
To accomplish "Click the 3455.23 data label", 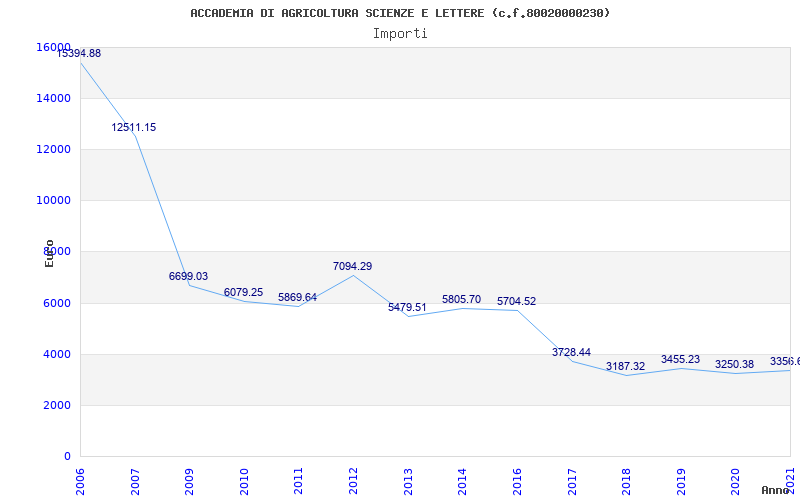I will tap(681, 360).
